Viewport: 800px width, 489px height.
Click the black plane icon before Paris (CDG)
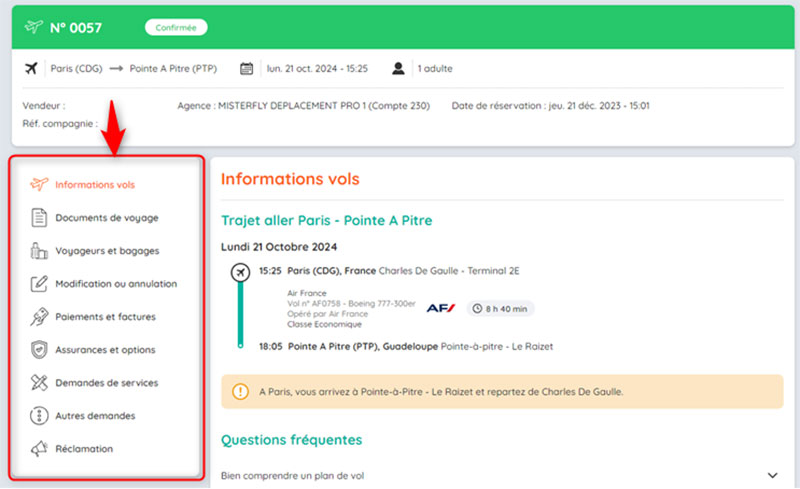[31, 68]
